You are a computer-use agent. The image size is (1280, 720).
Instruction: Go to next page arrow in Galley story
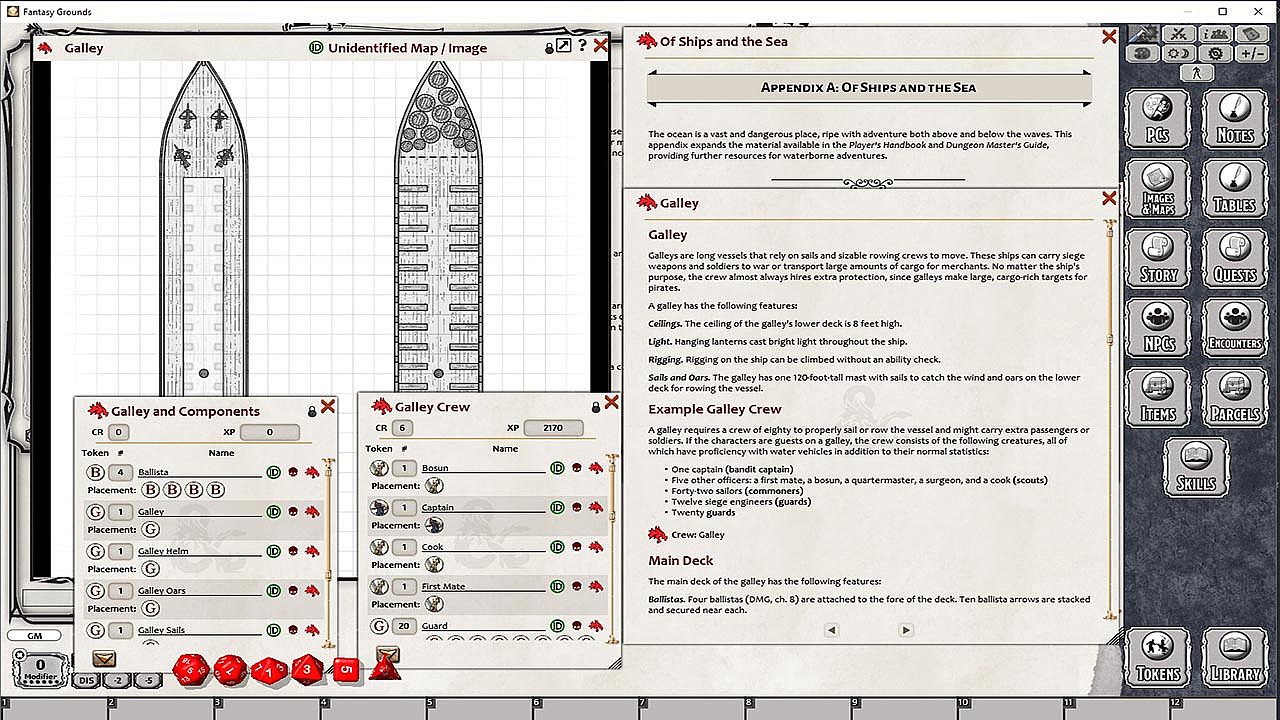tap(906, 630)
